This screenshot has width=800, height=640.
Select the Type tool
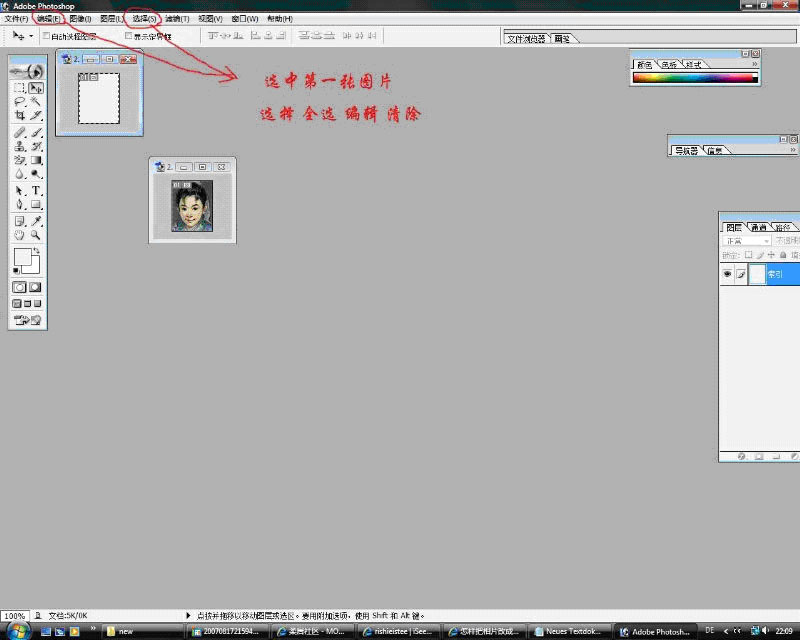(x=36, y=191)
